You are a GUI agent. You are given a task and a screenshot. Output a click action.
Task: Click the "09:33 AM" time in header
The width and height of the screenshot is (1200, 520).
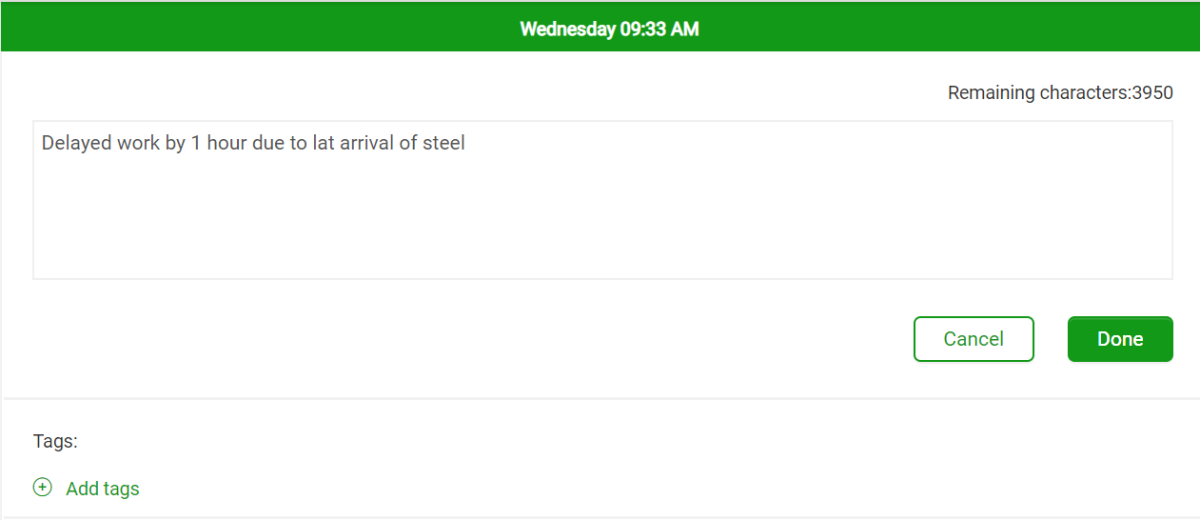pyautogui.click(x=658, y=29)
